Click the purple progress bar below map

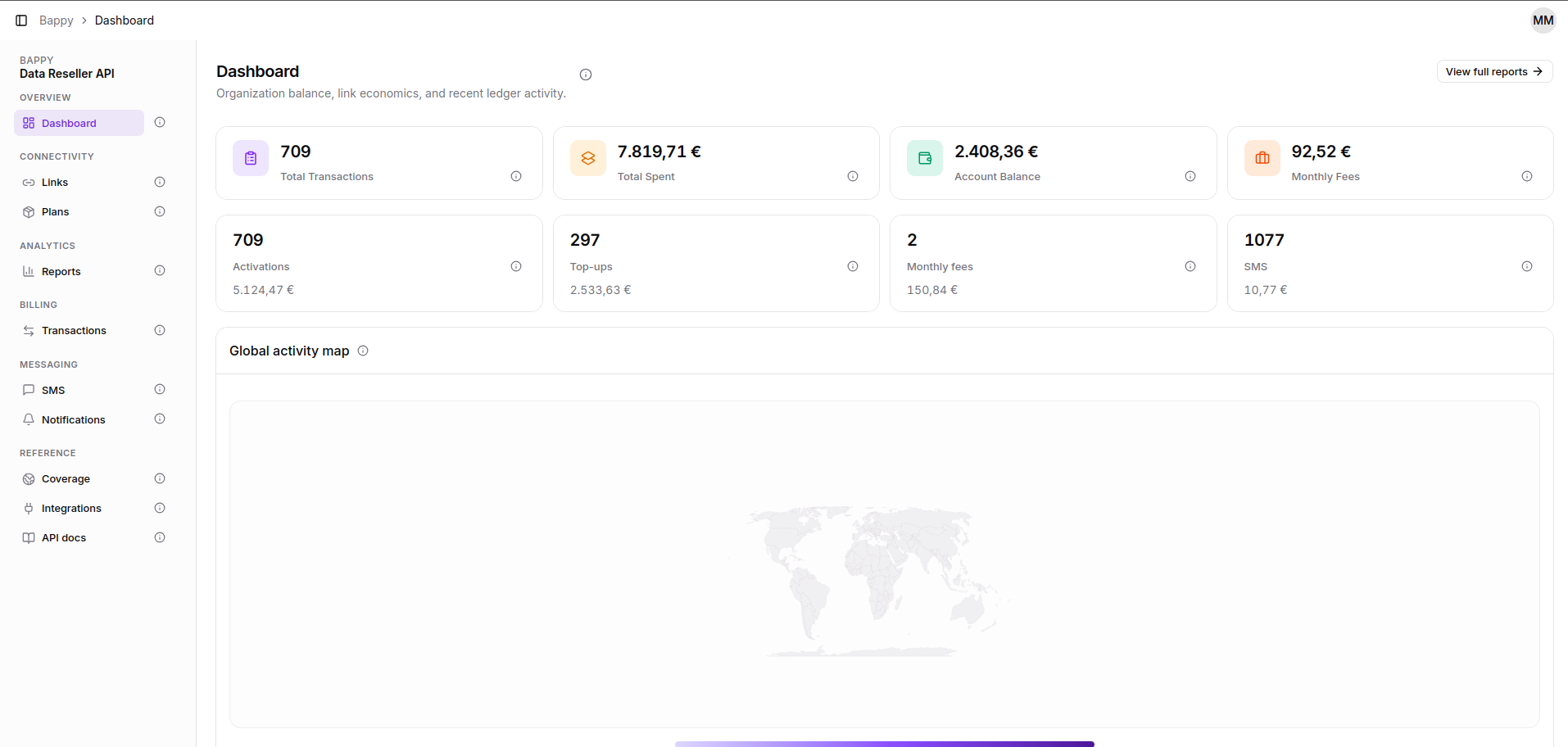pyautogui.click(x=885, y=744)
